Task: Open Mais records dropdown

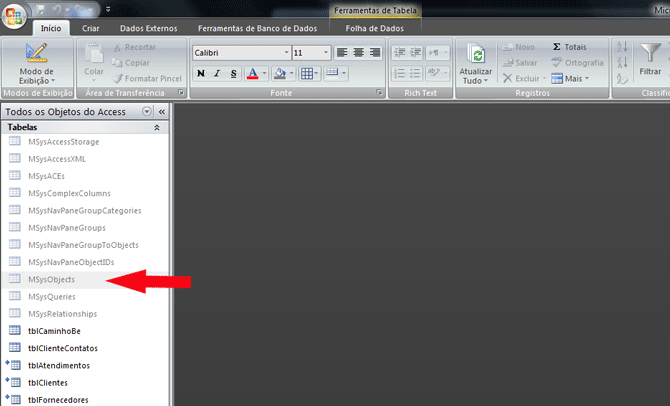Action: [570, 79]
